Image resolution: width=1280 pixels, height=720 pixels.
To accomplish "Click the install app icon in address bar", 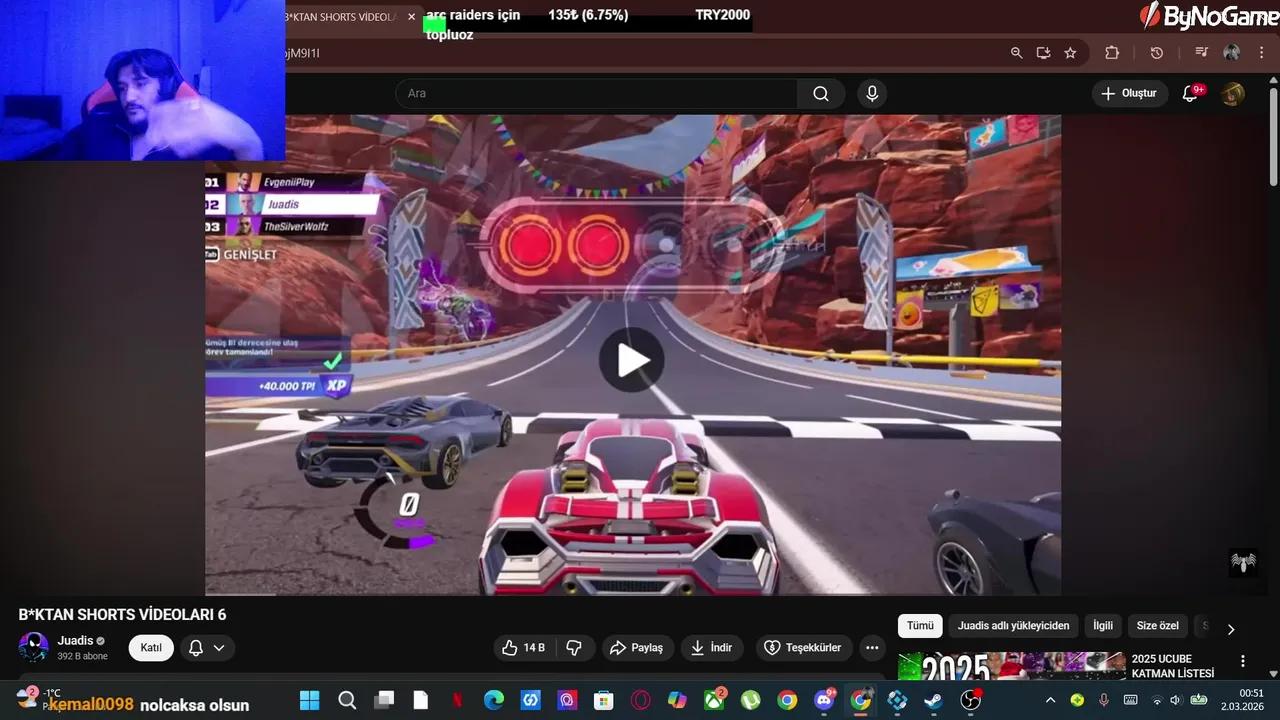I will click(1043, 53).
